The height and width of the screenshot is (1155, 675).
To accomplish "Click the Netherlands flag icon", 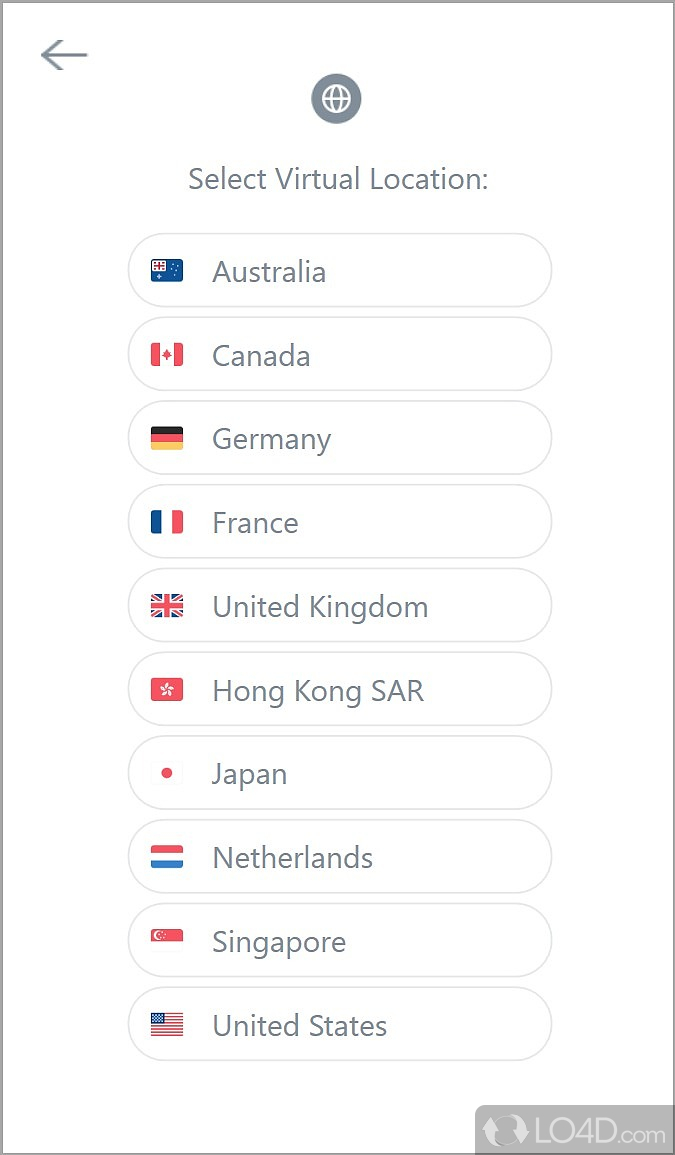I will [x=167, y=857].
